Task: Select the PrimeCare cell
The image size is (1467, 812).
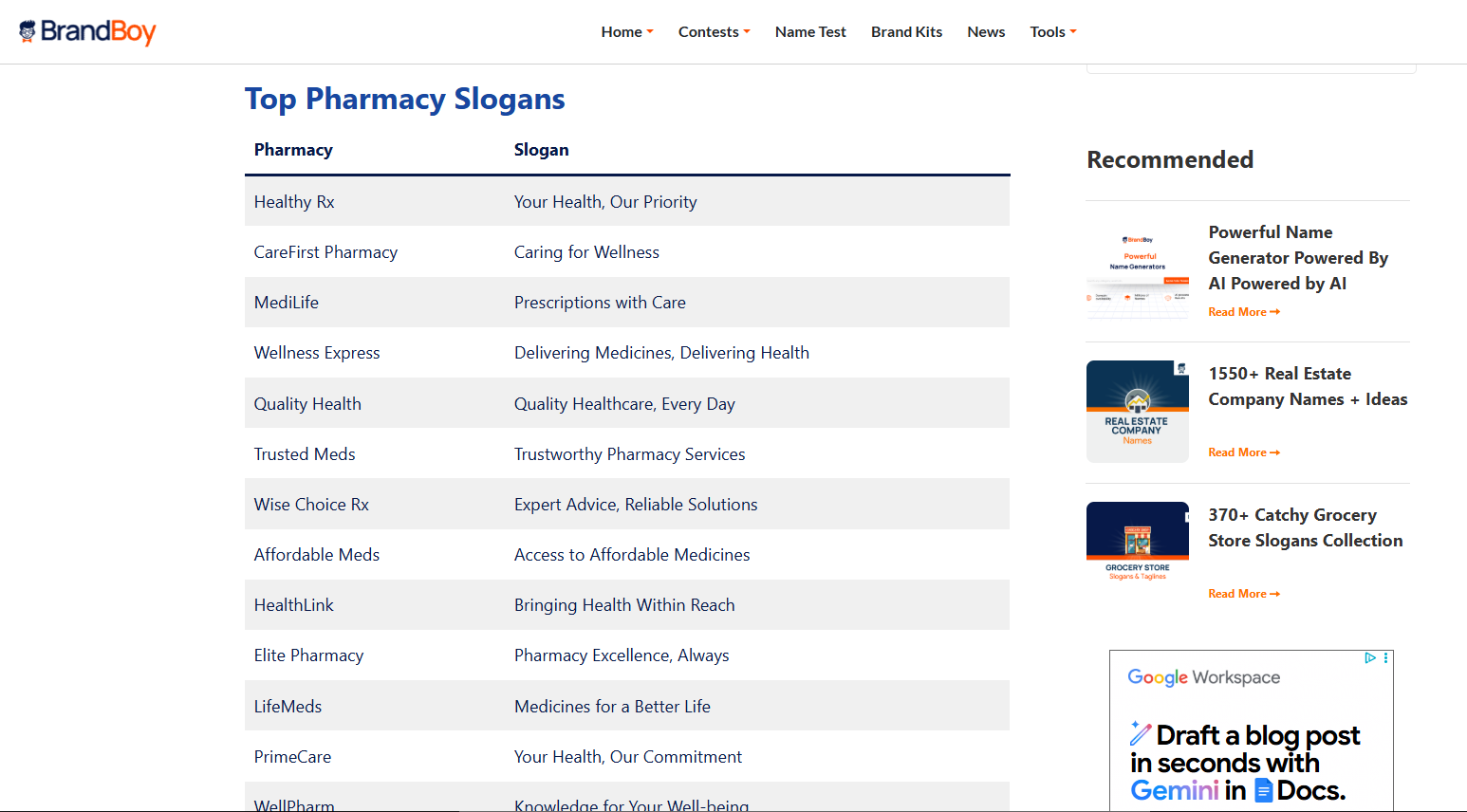Action: (x=292, y=757)
